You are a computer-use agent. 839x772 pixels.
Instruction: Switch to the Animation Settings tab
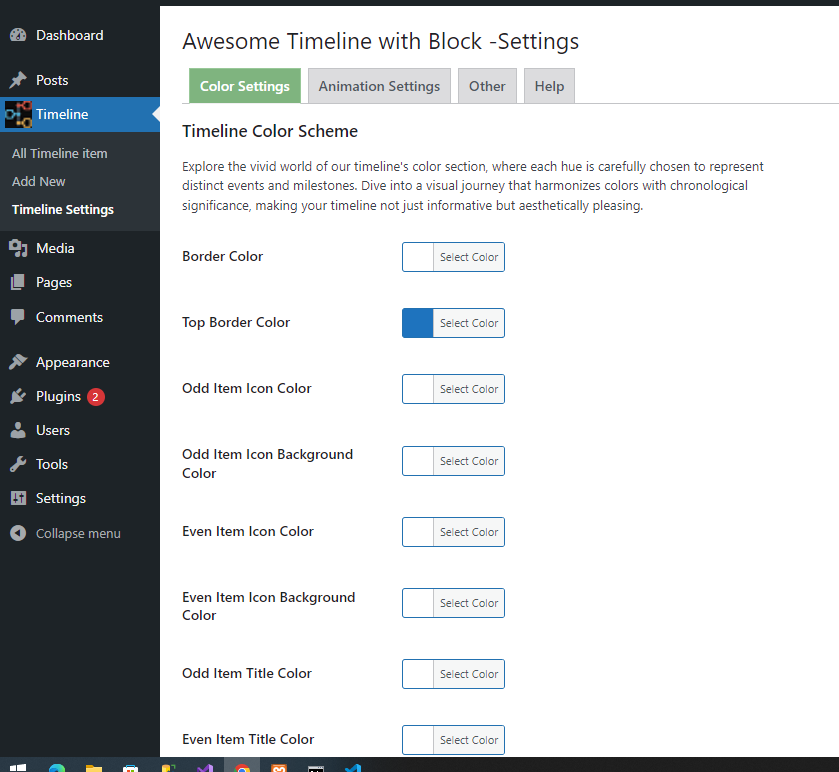click(379, 86)
